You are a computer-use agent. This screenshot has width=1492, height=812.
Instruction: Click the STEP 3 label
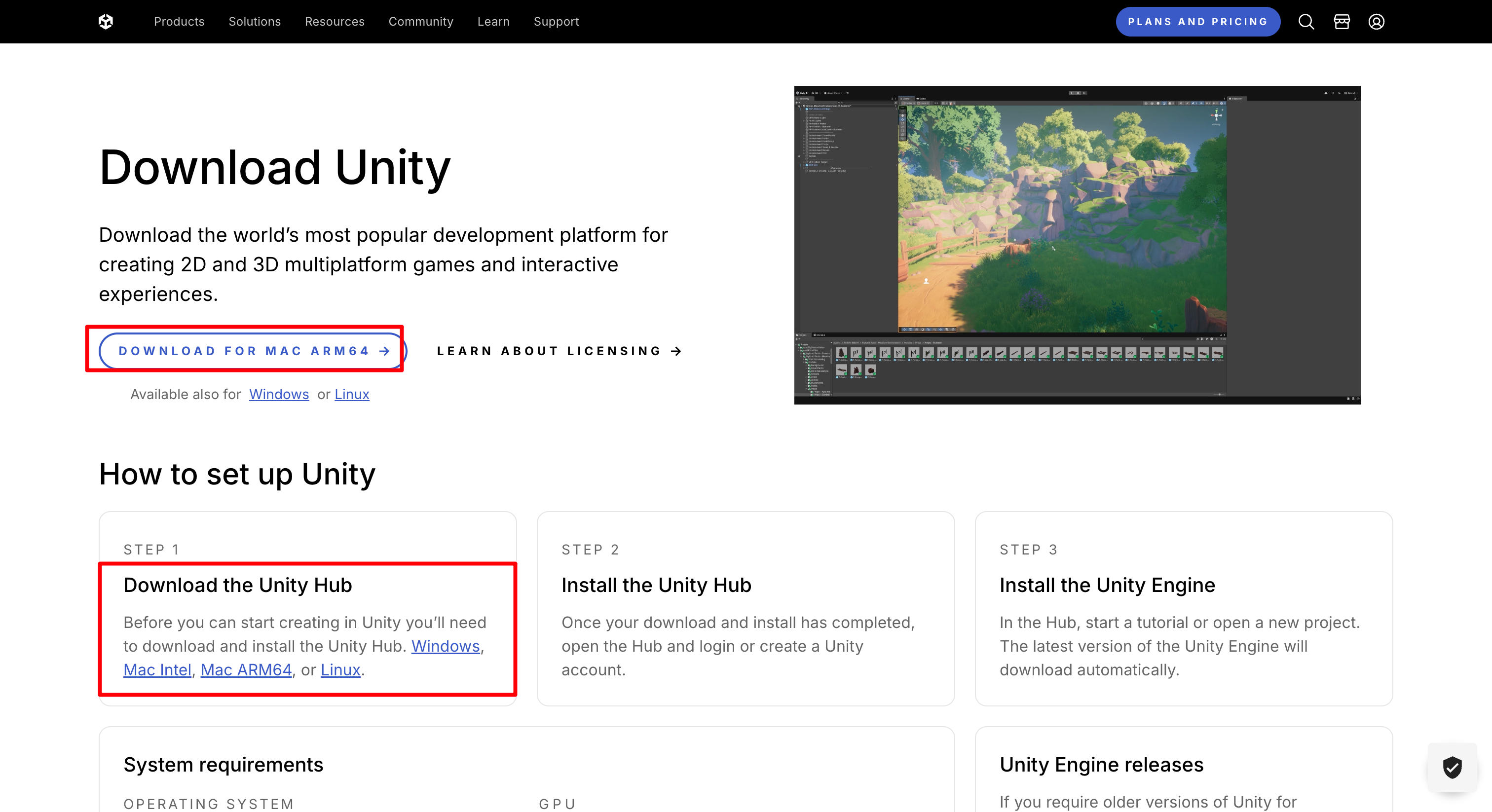[1029, 550]
